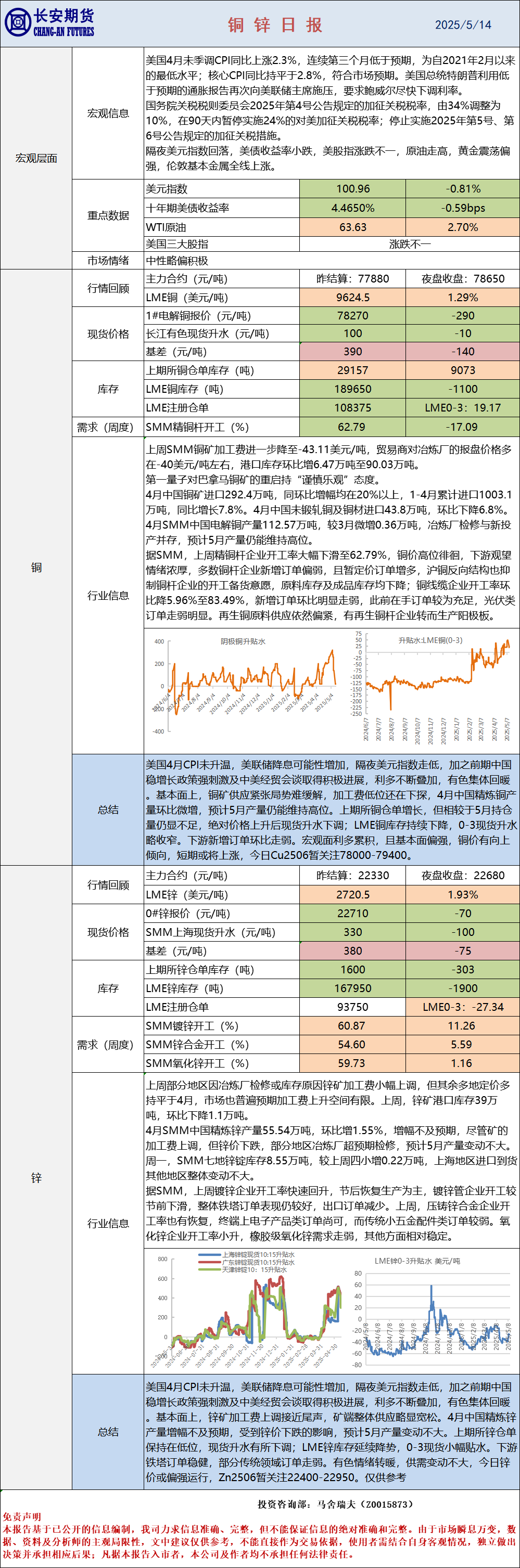Click the -290 change for 电解铜报价
520x1568 pixels.
coord(463,316)
